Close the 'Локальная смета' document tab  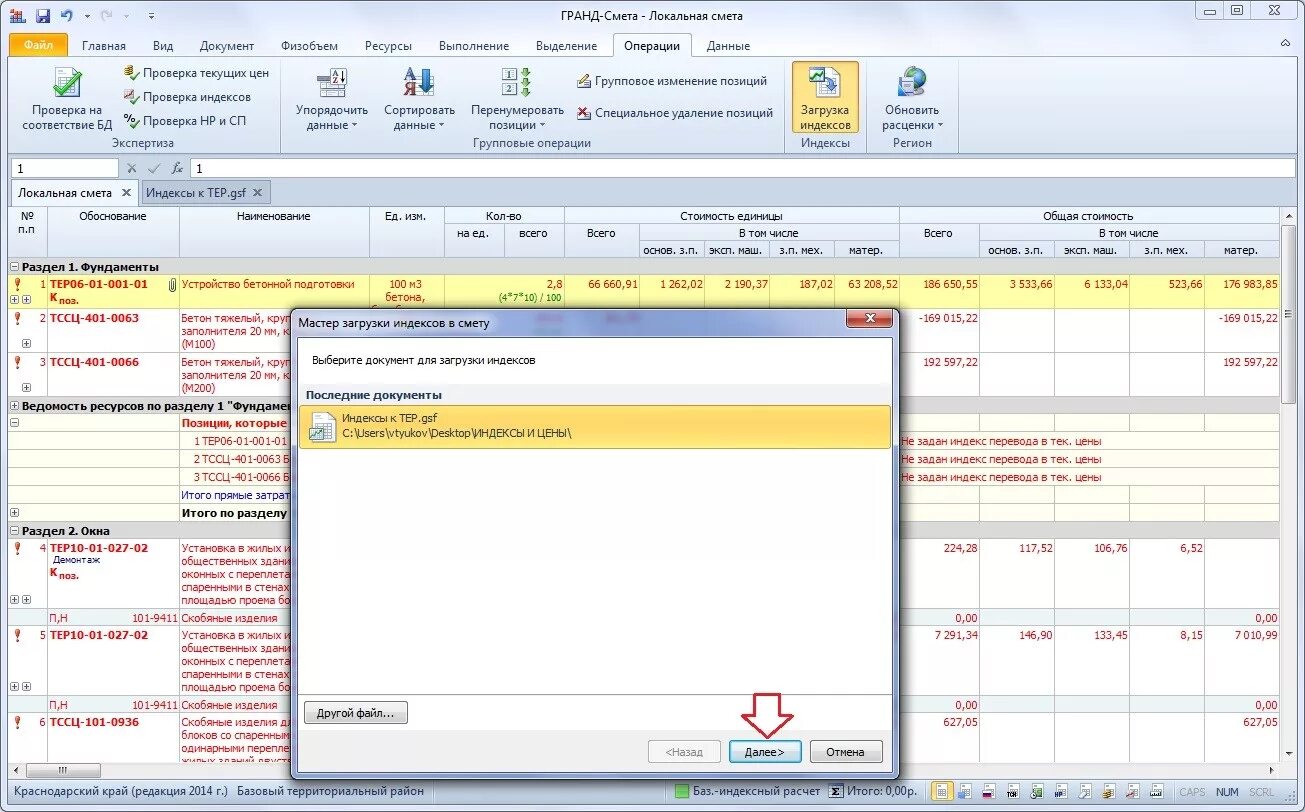point(126,192)
